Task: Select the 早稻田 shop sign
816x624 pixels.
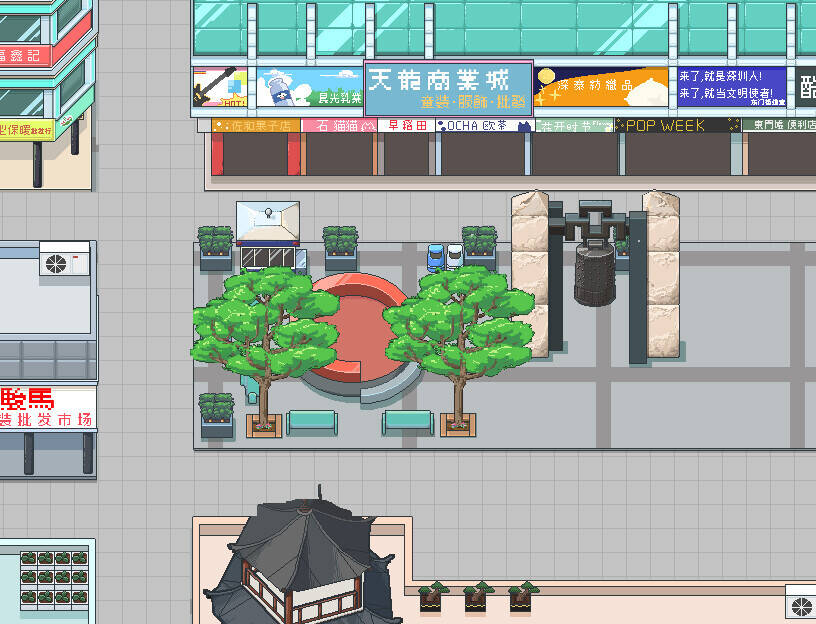Action: [x=406, y=125]
